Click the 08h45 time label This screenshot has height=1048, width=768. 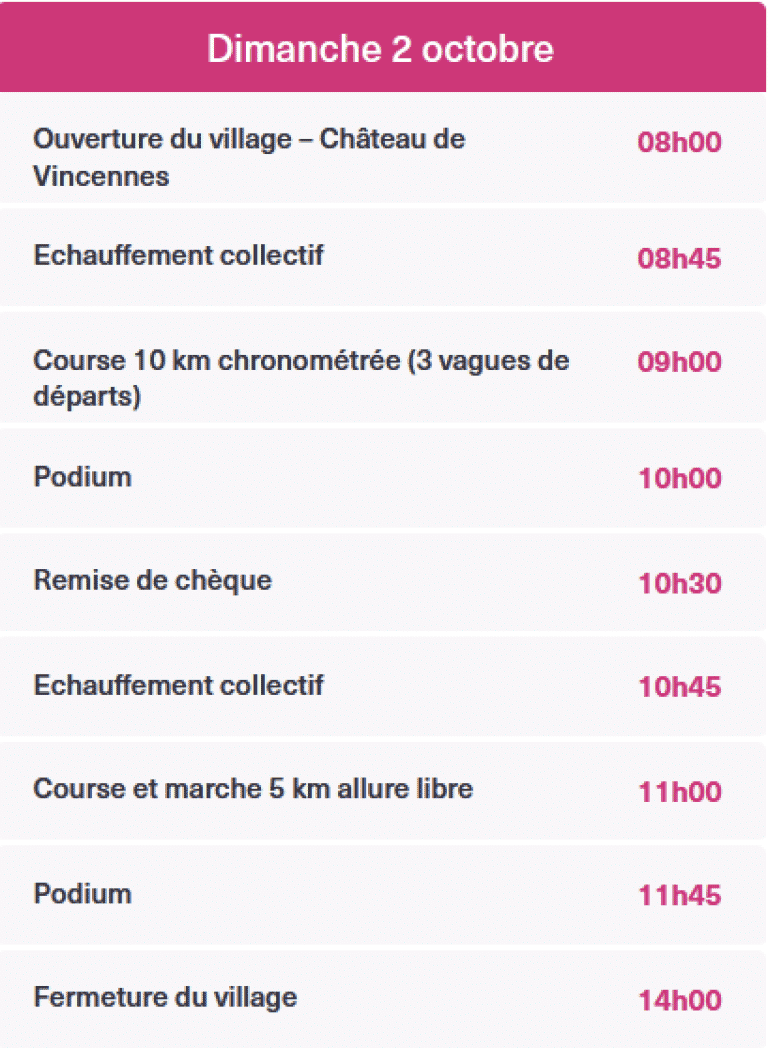679,259
